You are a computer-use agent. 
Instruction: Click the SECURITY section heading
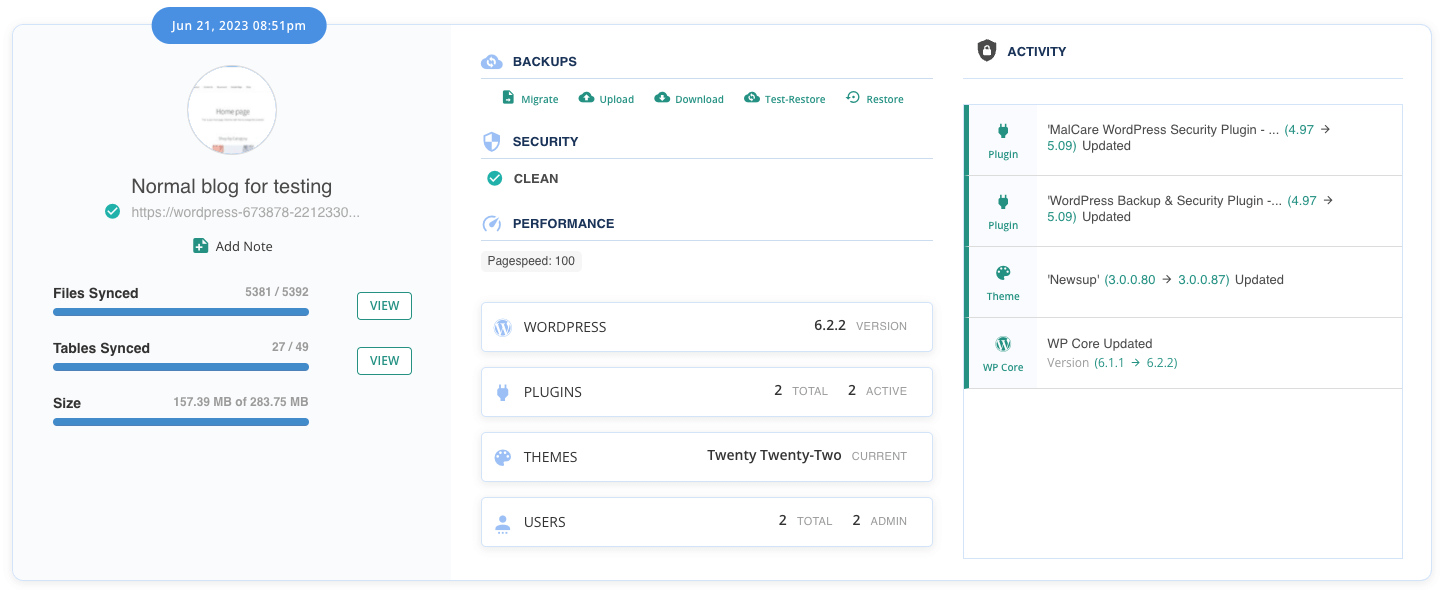[x=546, y=142]
